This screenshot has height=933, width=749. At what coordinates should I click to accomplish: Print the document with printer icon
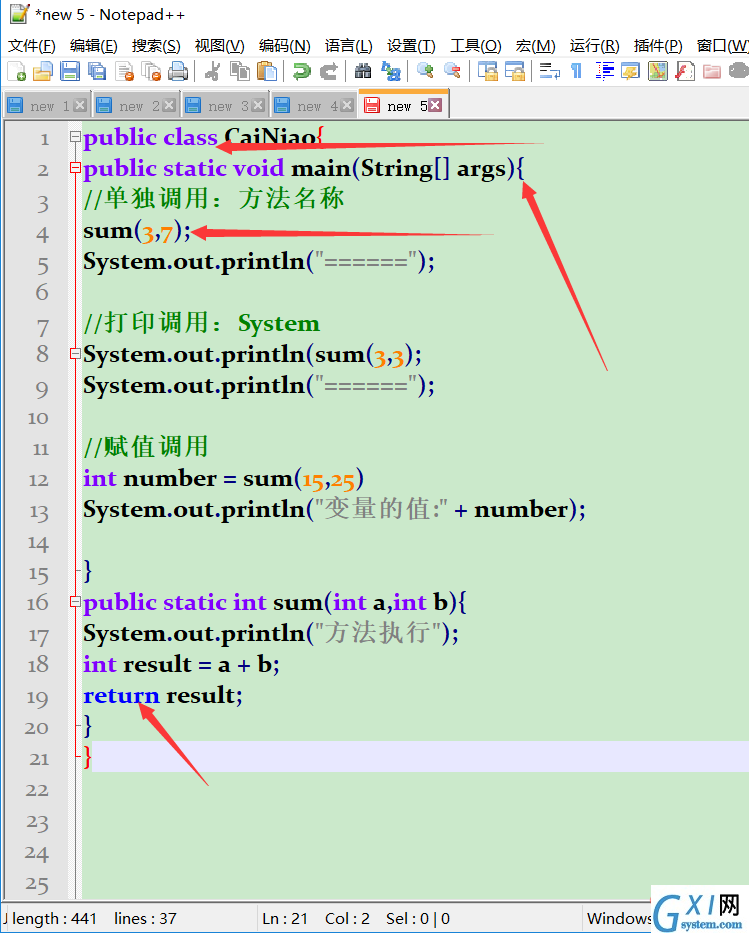click(x=178, y=71)
